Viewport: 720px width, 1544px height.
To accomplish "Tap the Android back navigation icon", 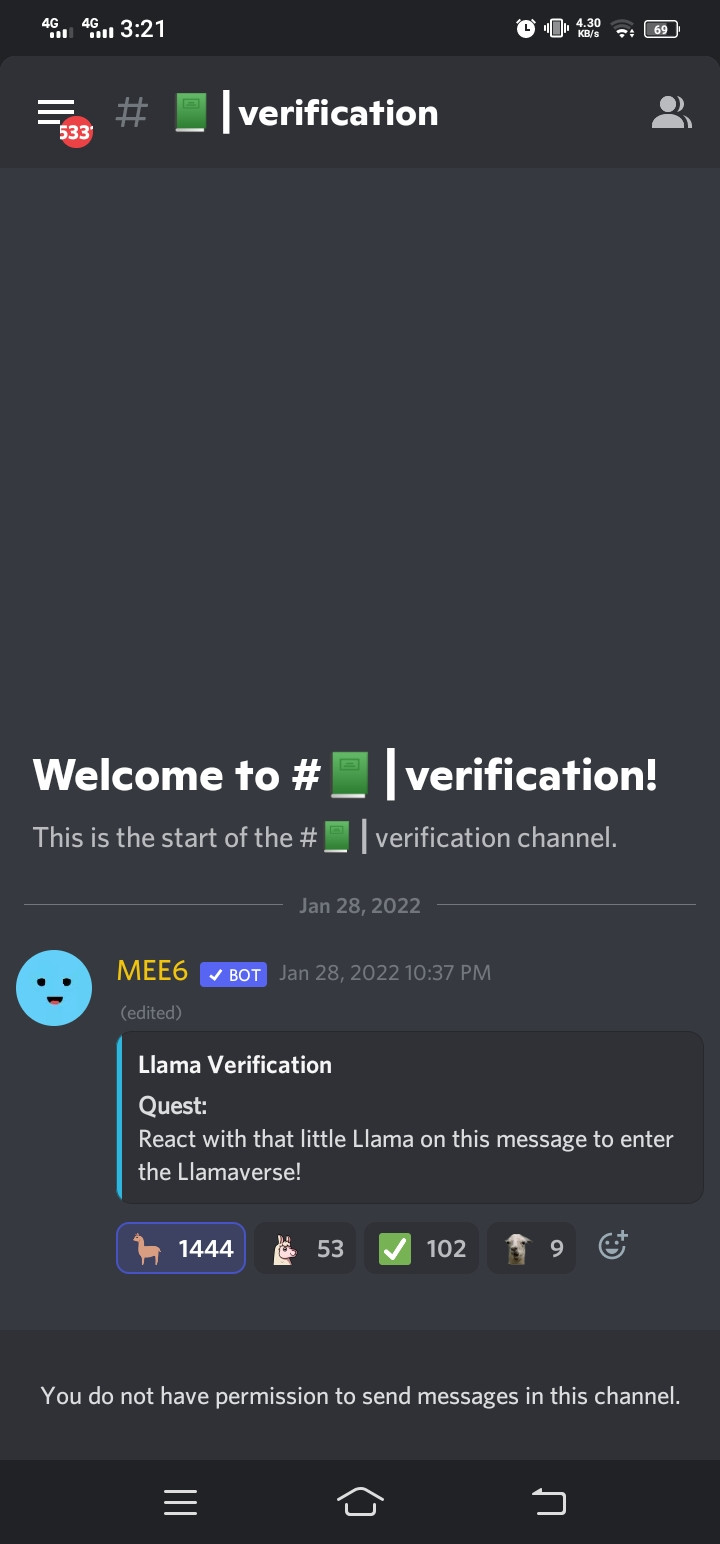I will 548,1501.
